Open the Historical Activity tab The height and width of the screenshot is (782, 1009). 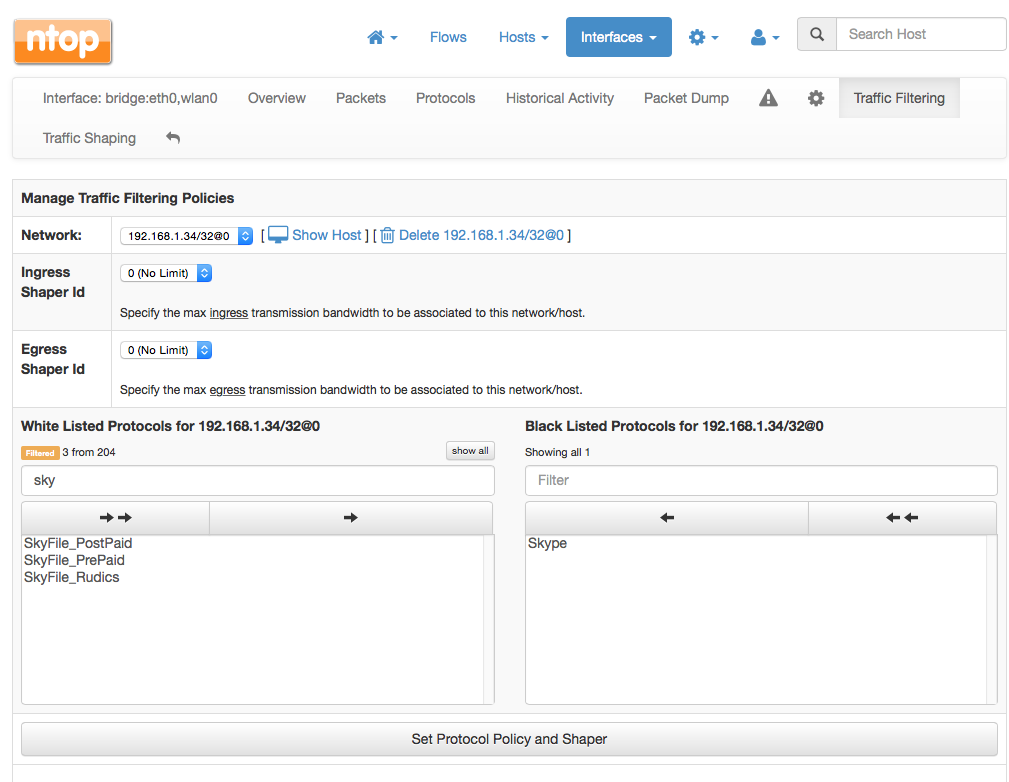[x=560, y=98]
